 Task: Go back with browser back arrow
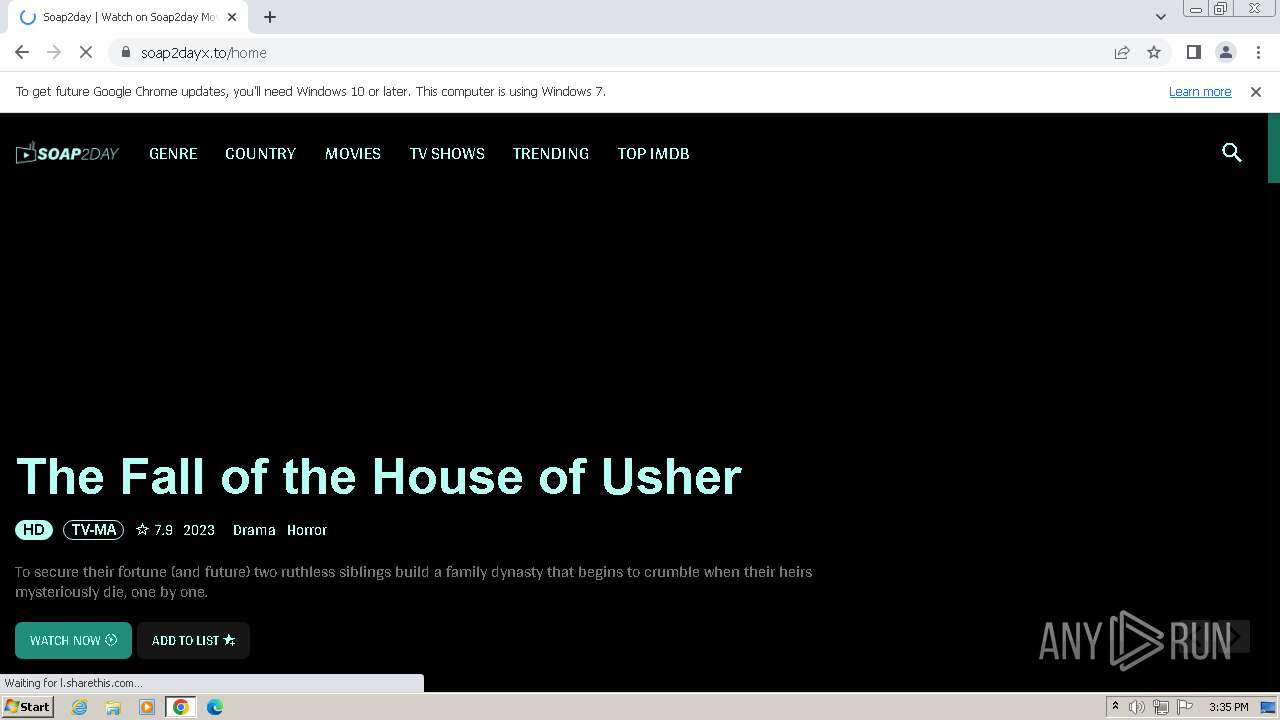(x=22, y=52)
